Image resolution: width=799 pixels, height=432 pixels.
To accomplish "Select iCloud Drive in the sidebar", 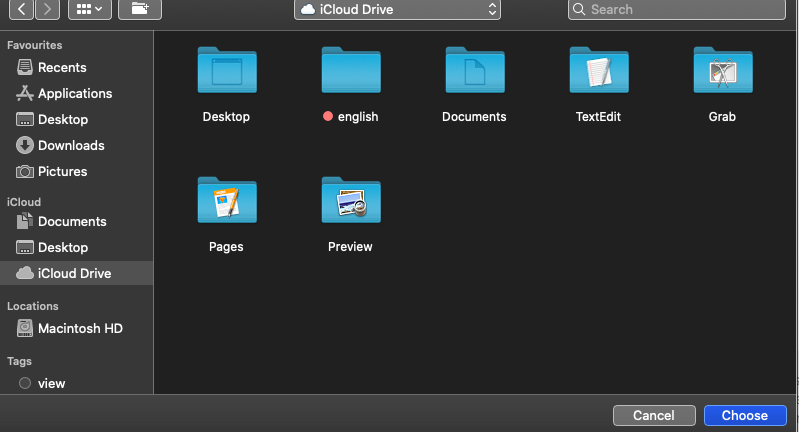I will pos(76,273).
